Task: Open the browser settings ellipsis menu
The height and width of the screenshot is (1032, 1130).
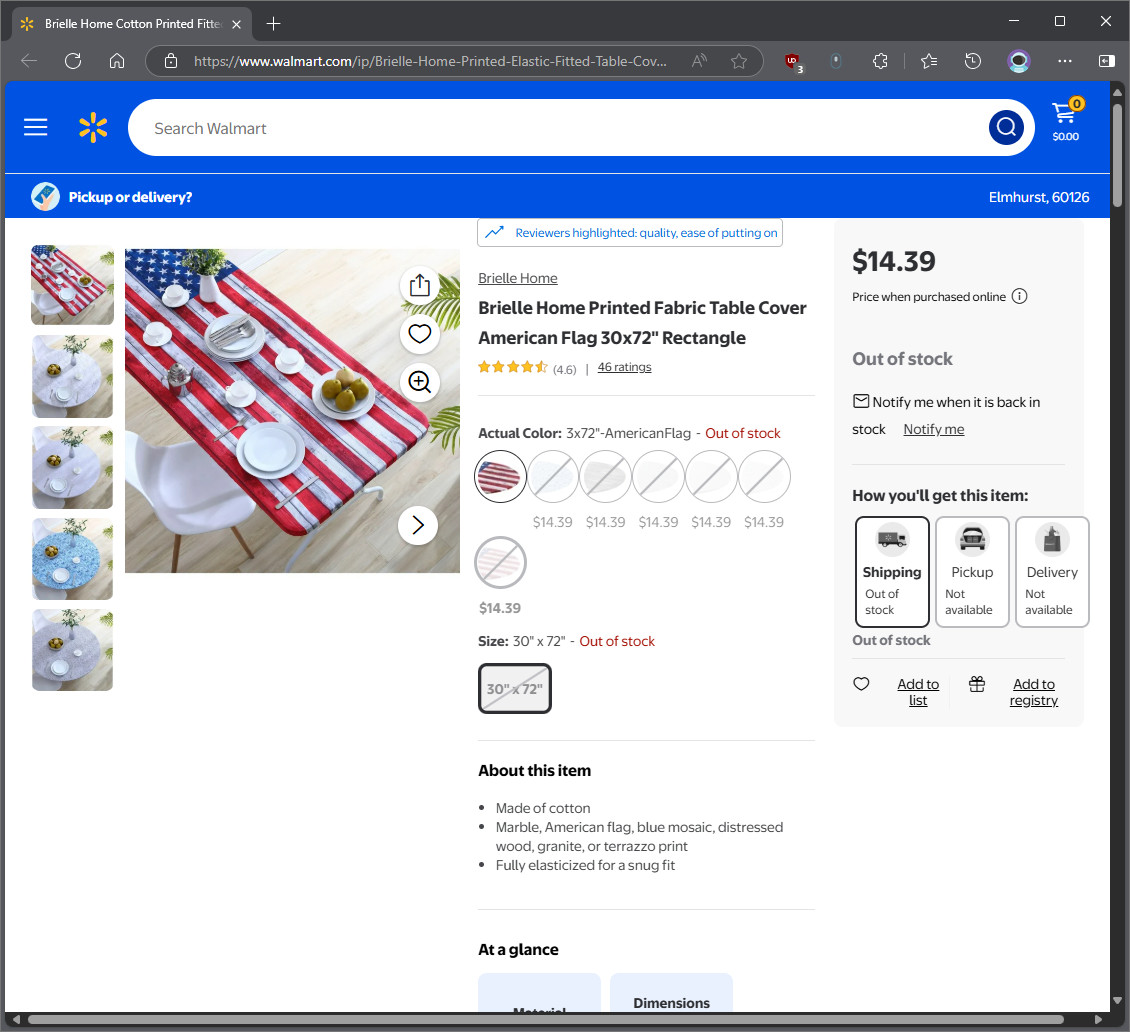Action: (1064, 61)
